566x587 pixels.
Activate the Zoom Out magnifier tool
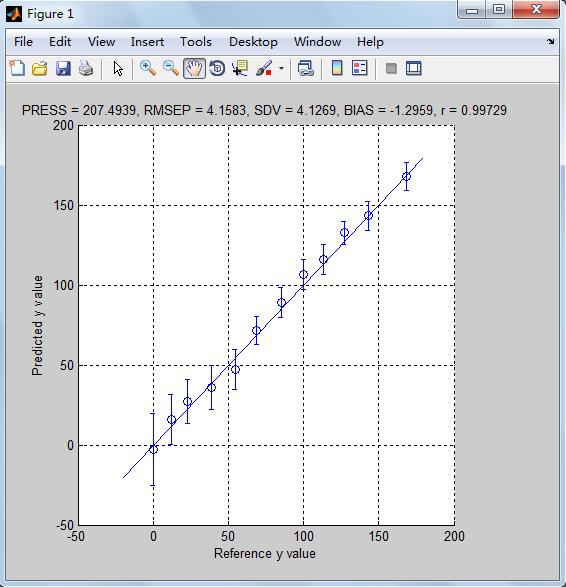pos(171,69)
